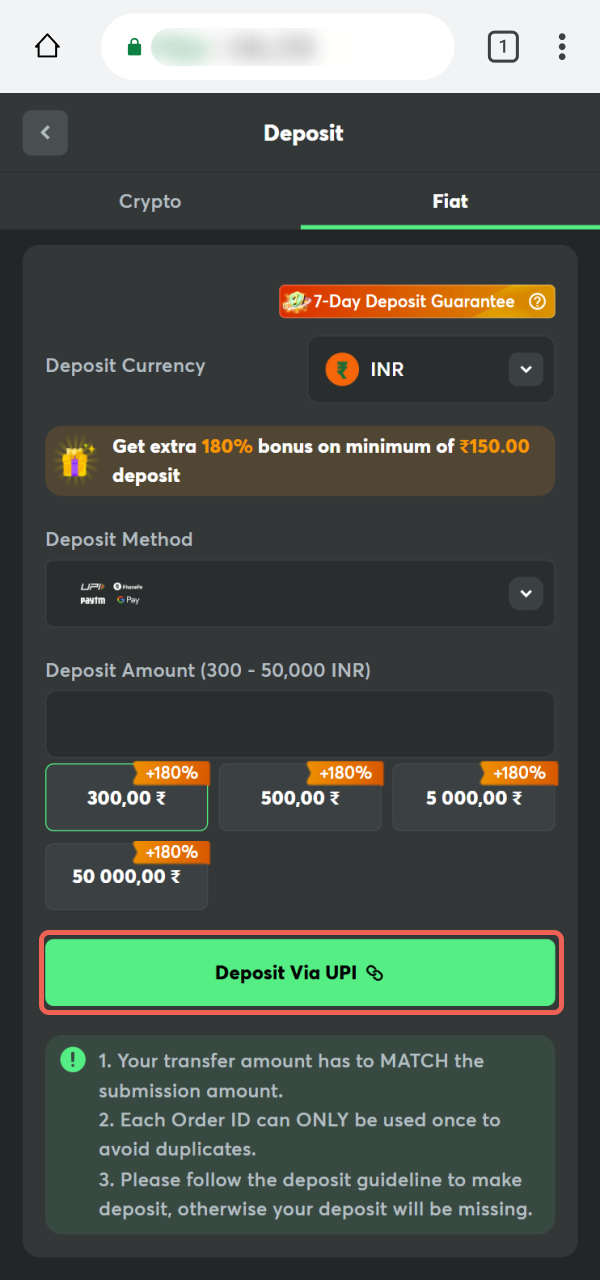
Task: Click the padlock icon in the address bar
Action: tap(134, 46)
